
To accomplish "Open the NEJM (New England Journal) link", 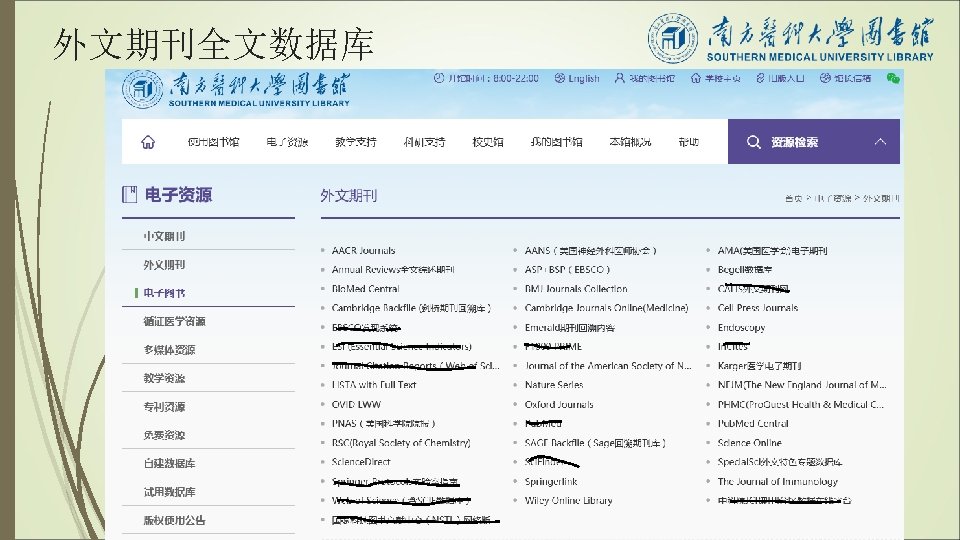I will (x=802, y=385).
